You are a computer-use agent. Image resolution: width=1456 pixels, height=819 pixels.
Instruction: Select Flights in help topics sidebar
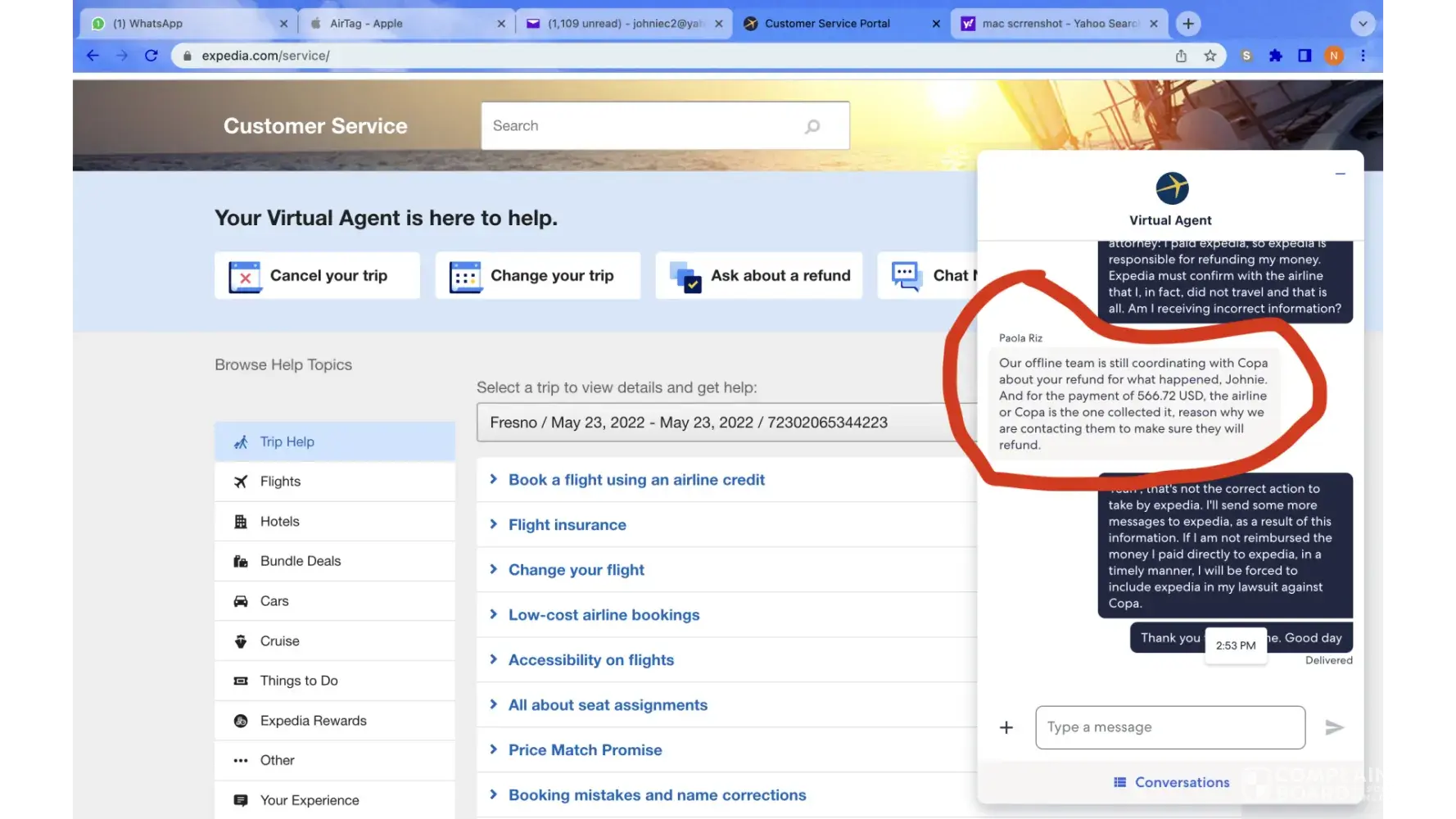280,482
